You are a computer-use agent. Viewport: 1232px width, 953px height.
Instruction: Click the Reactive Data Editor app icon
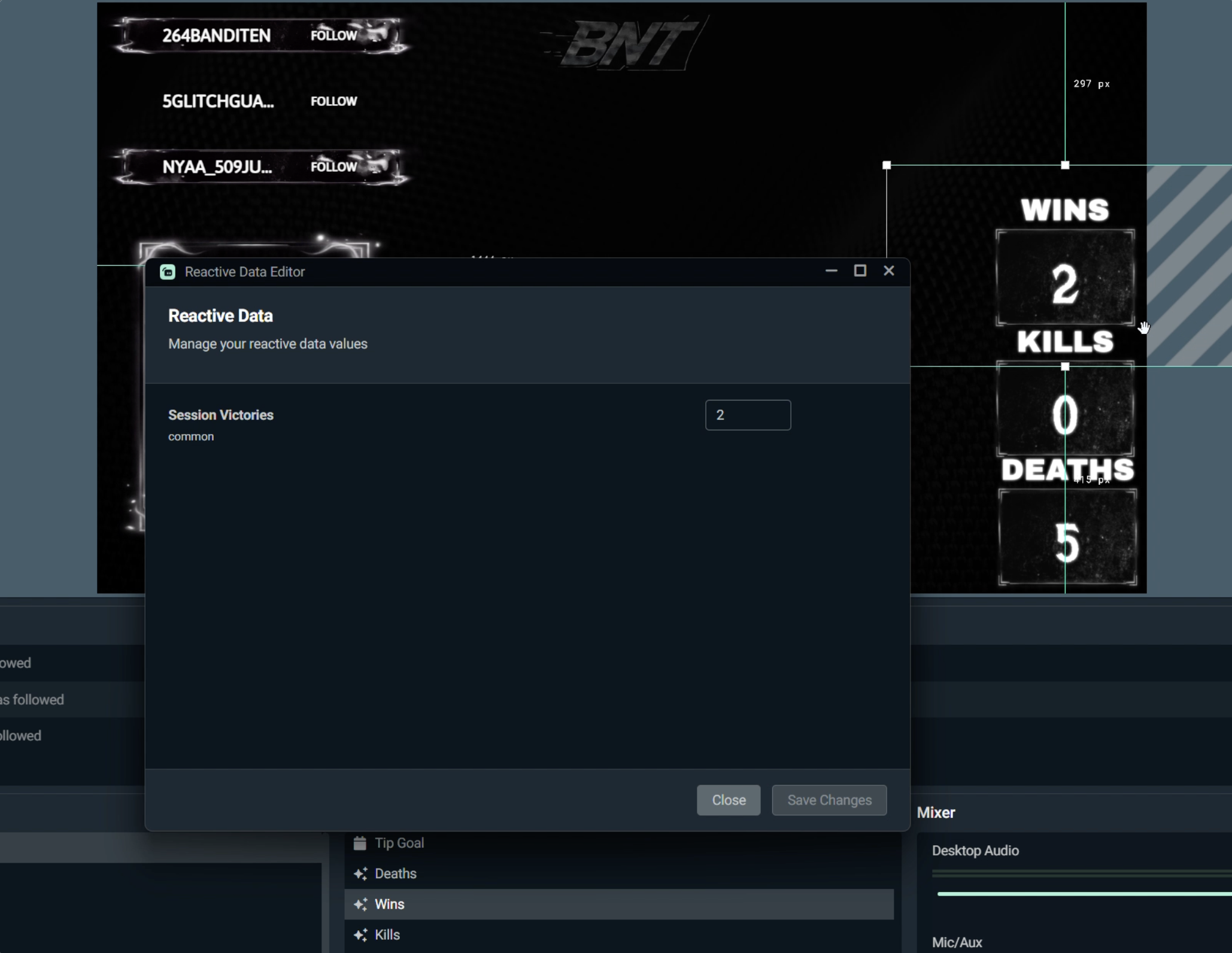click(x=168, y=272)
